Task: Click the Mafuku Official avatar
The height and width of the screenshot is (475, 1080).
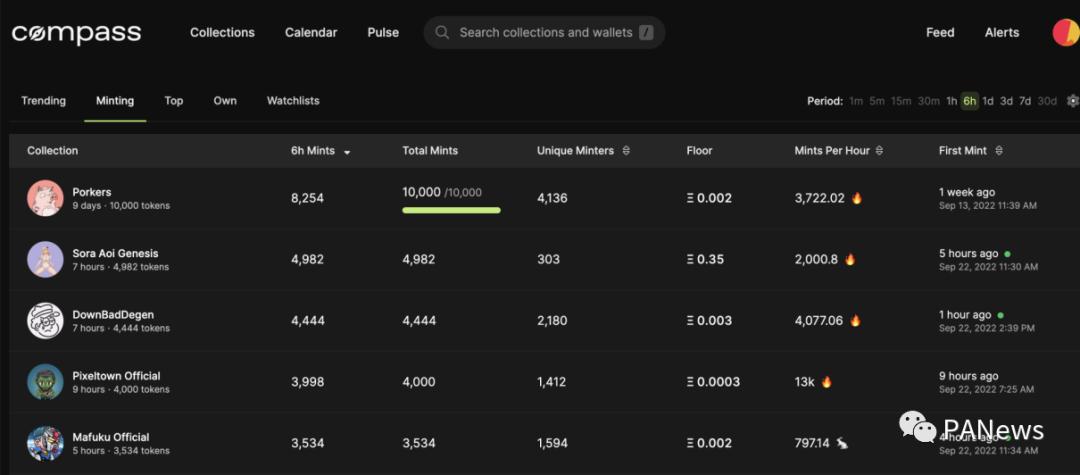Action: tap(45, 443)
